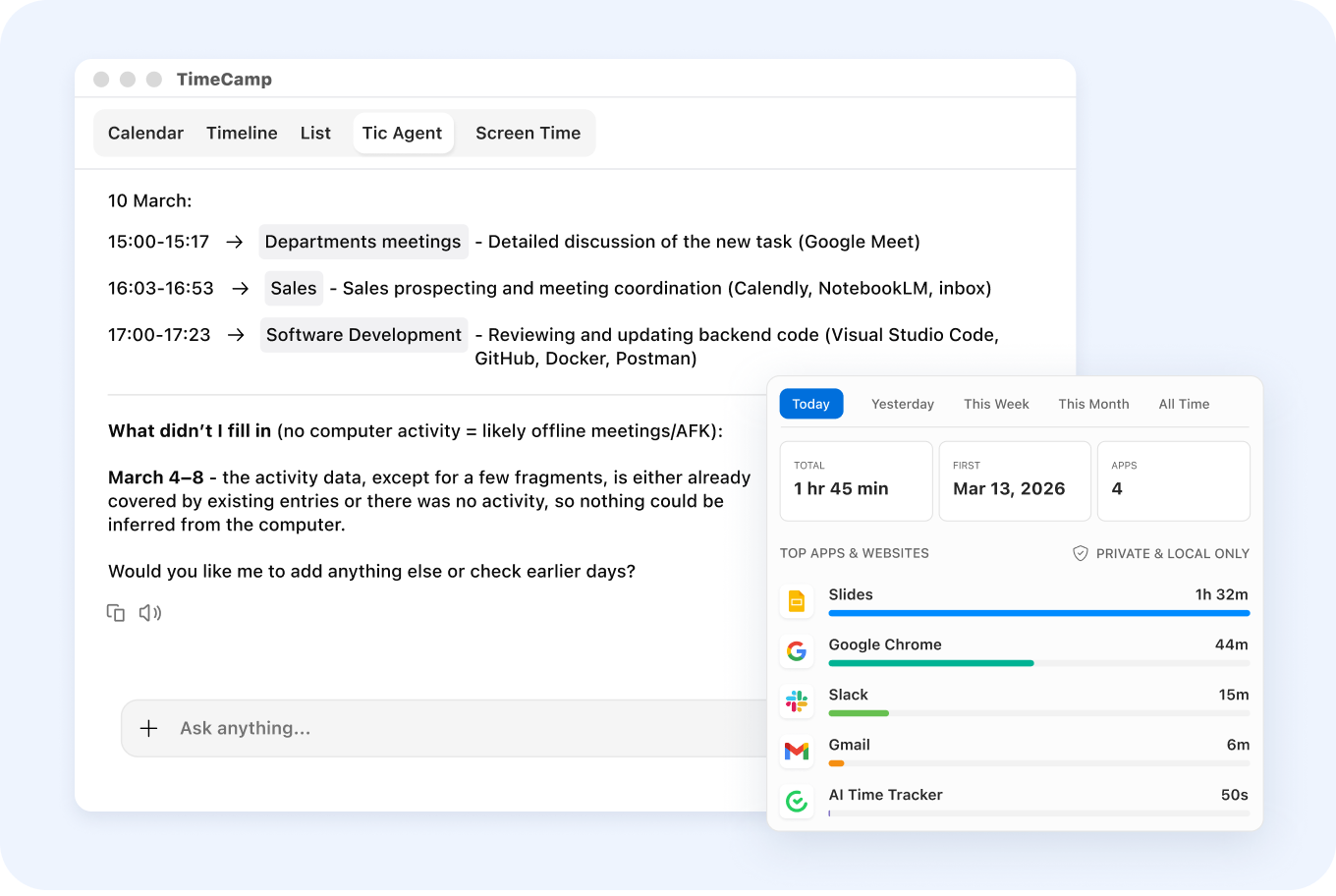Copy the Tic Agent response
The width and height of the screenshot is (1336, 896).
click(x=116, y=613)
